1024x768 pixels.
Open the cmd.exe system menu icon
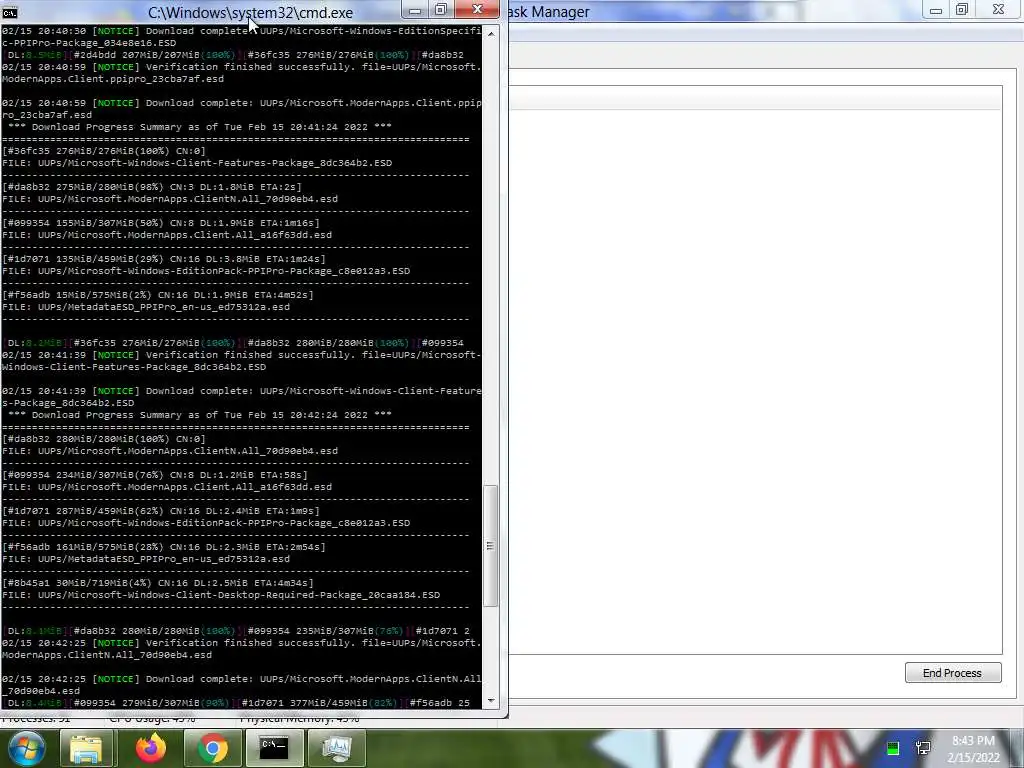point(10,12)
